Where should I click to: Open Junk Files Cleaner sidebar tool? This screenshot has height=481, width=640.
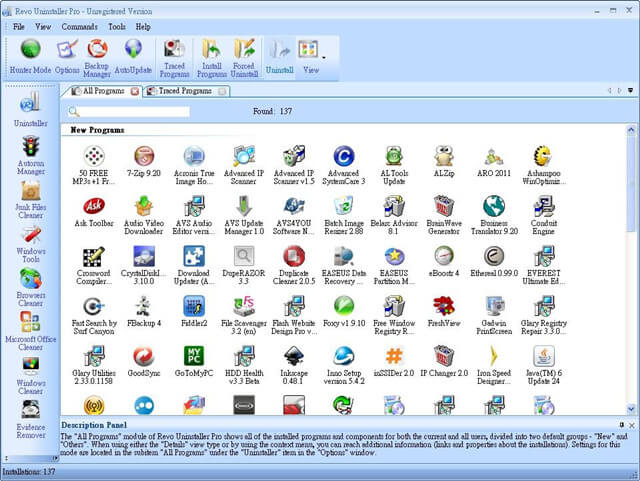click(x=31, y=199)
